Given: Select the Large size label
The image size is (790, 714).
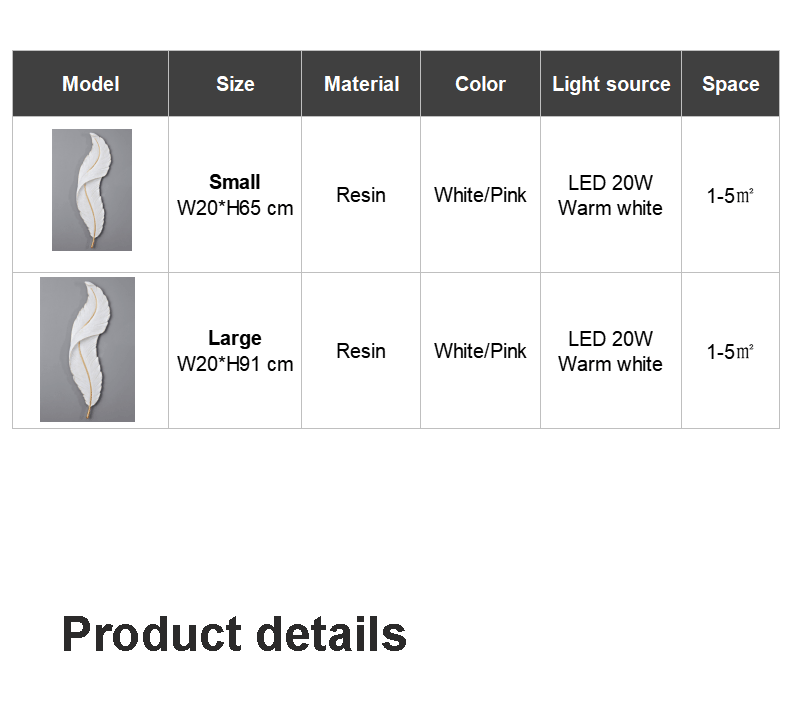Looking at the screenshot, I should pyautogui.click(x=235, y=338).
